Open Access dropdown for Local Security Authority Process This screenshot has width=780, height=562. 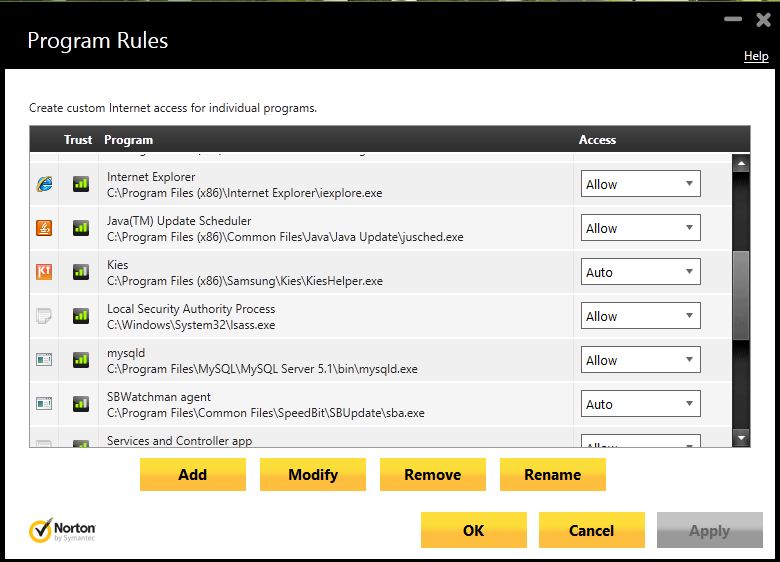[x=641, y=316]
